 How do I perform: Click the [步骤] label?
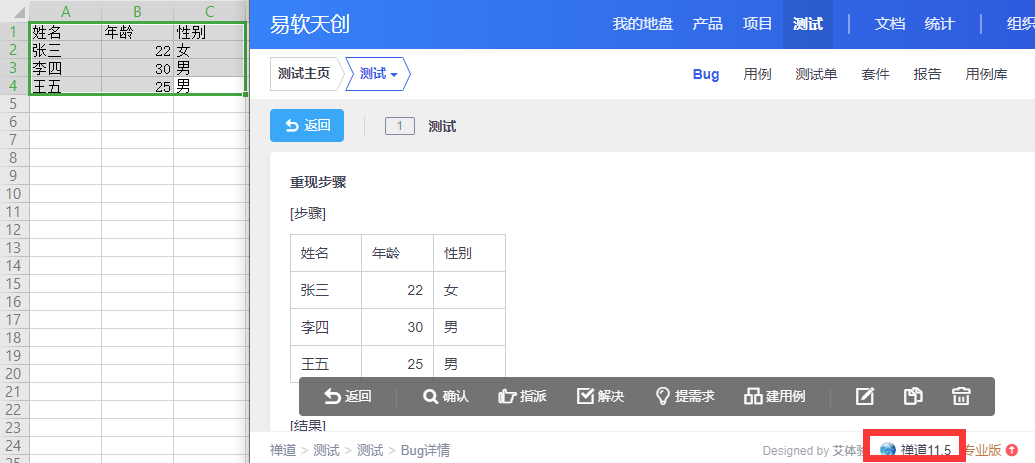tap(308, 214)
